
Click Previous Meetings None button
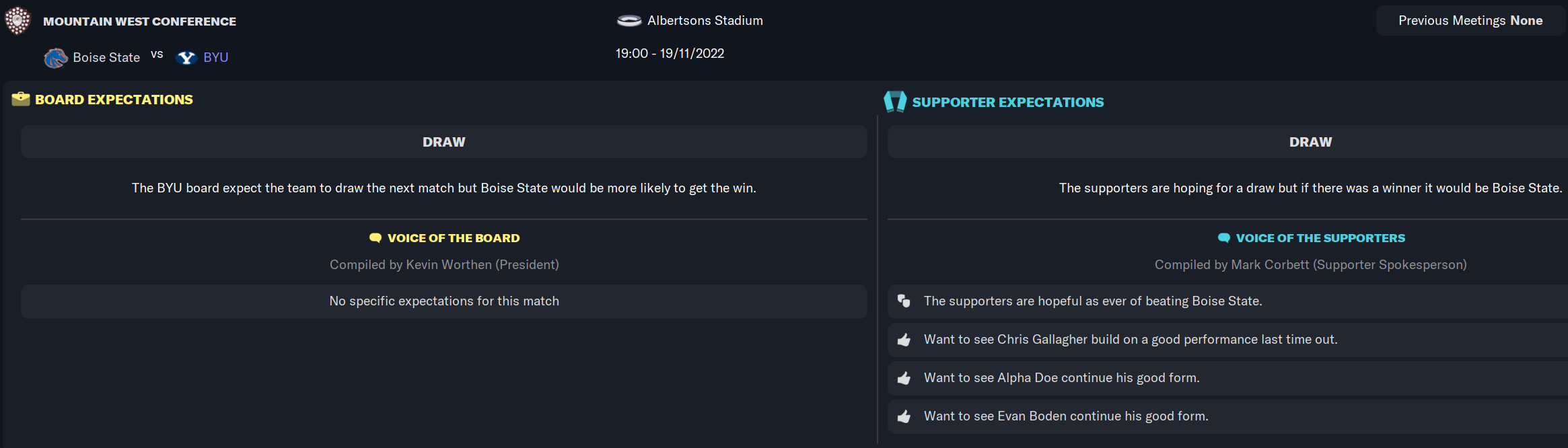1470,21
